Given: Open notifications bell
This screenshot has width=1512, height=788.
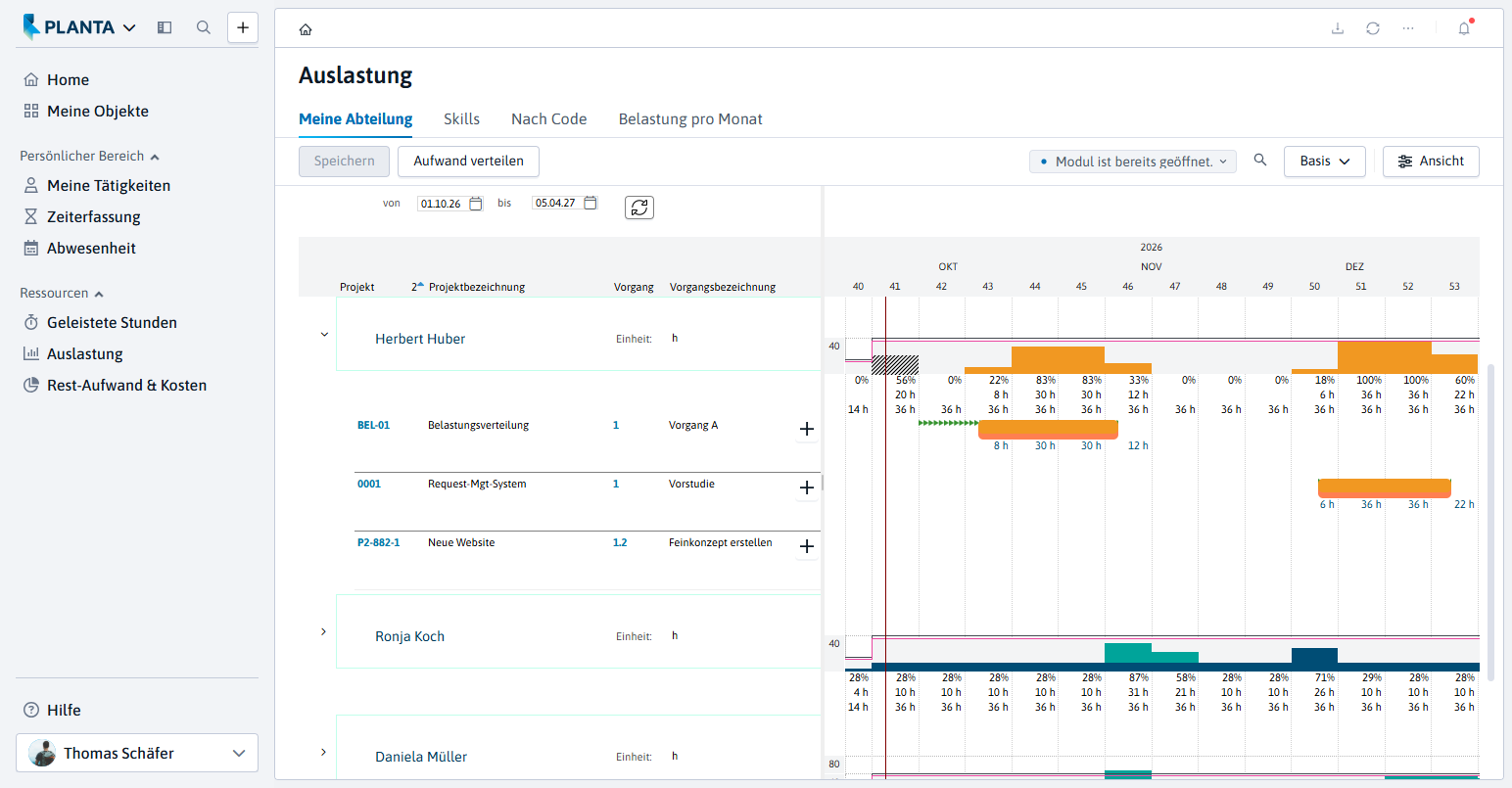Looking at the screenshot, I should click(x=1464, y=28).
